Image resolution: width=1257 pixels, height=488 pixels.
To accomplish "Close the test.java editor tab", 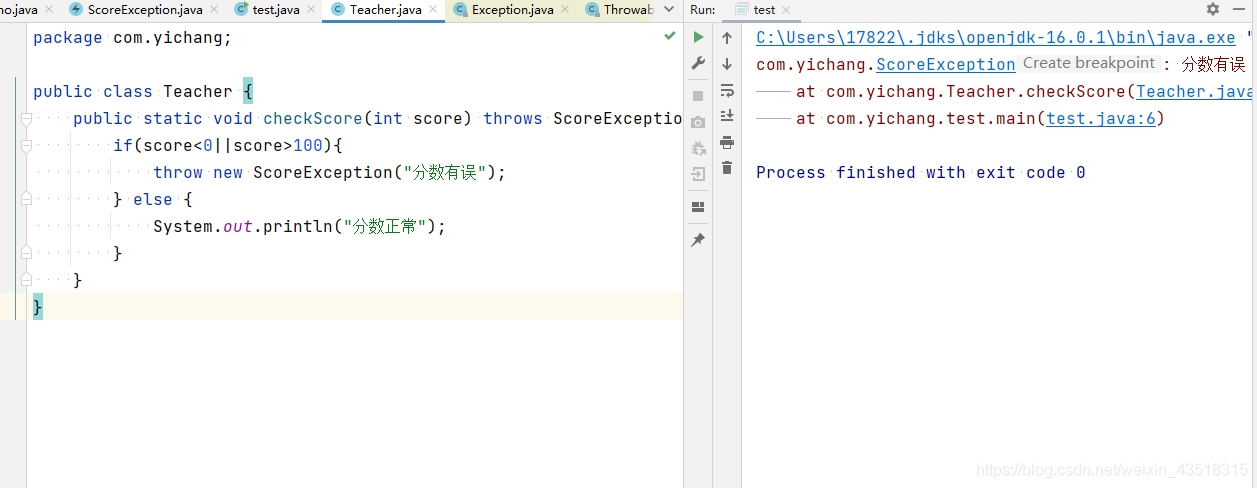I will click(309, 10).
